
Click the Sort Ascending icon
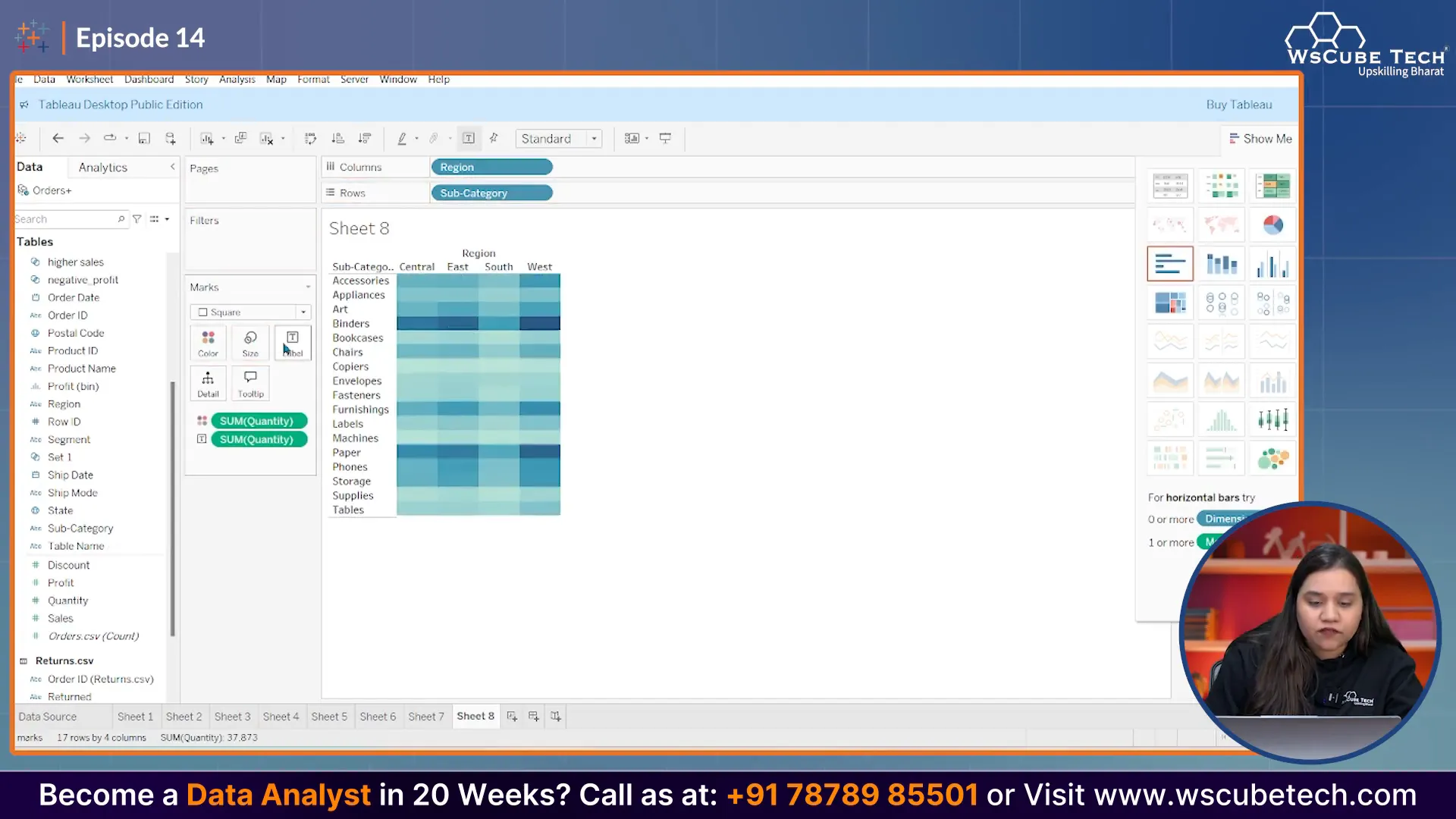coord(338,139)
